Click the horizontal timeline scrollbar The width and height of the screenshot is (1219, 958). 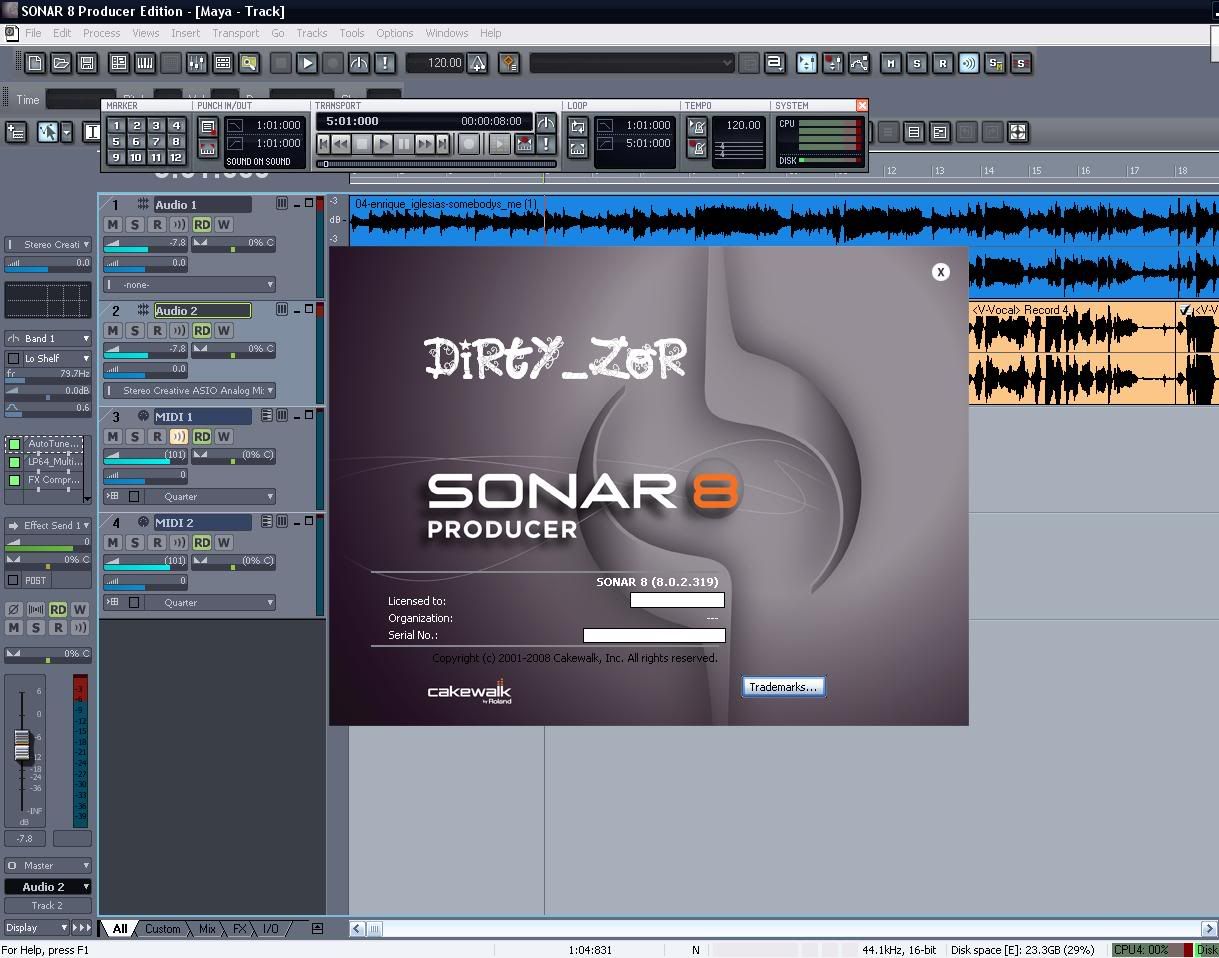(783, 929)
